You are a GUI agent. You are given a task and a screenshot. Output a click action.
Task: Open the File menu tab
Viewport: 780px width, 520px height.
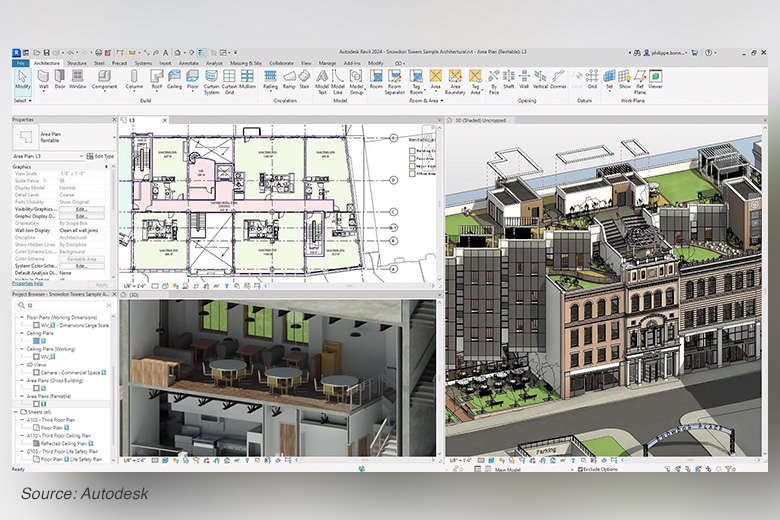coord(20,63)
